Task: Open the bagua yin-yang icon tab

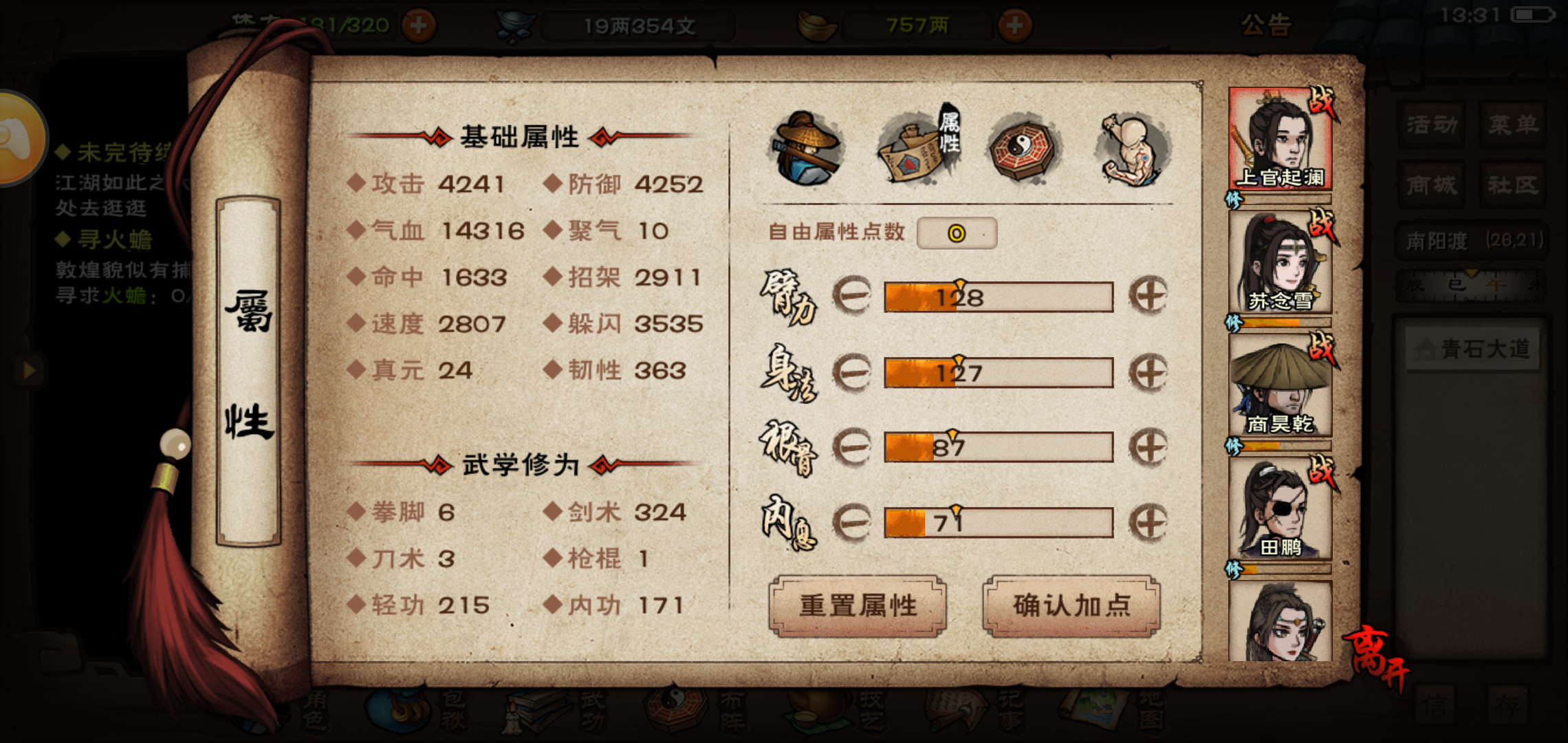Action: coord(1025,148)
